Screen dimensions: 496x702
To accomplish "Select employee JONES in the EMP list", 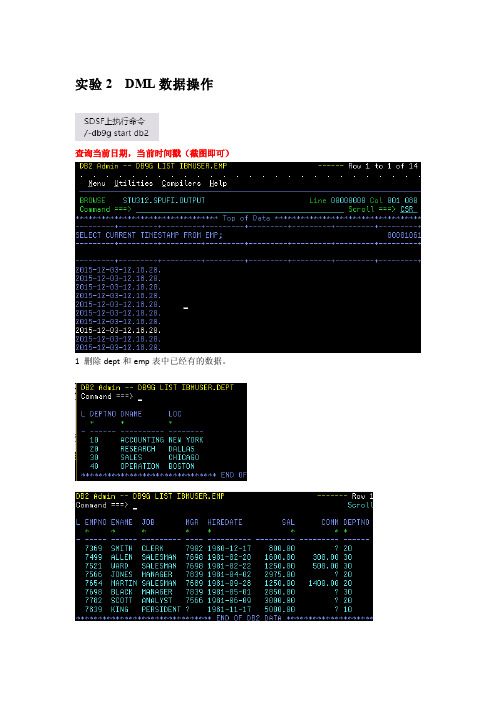I will coord(121,574).
